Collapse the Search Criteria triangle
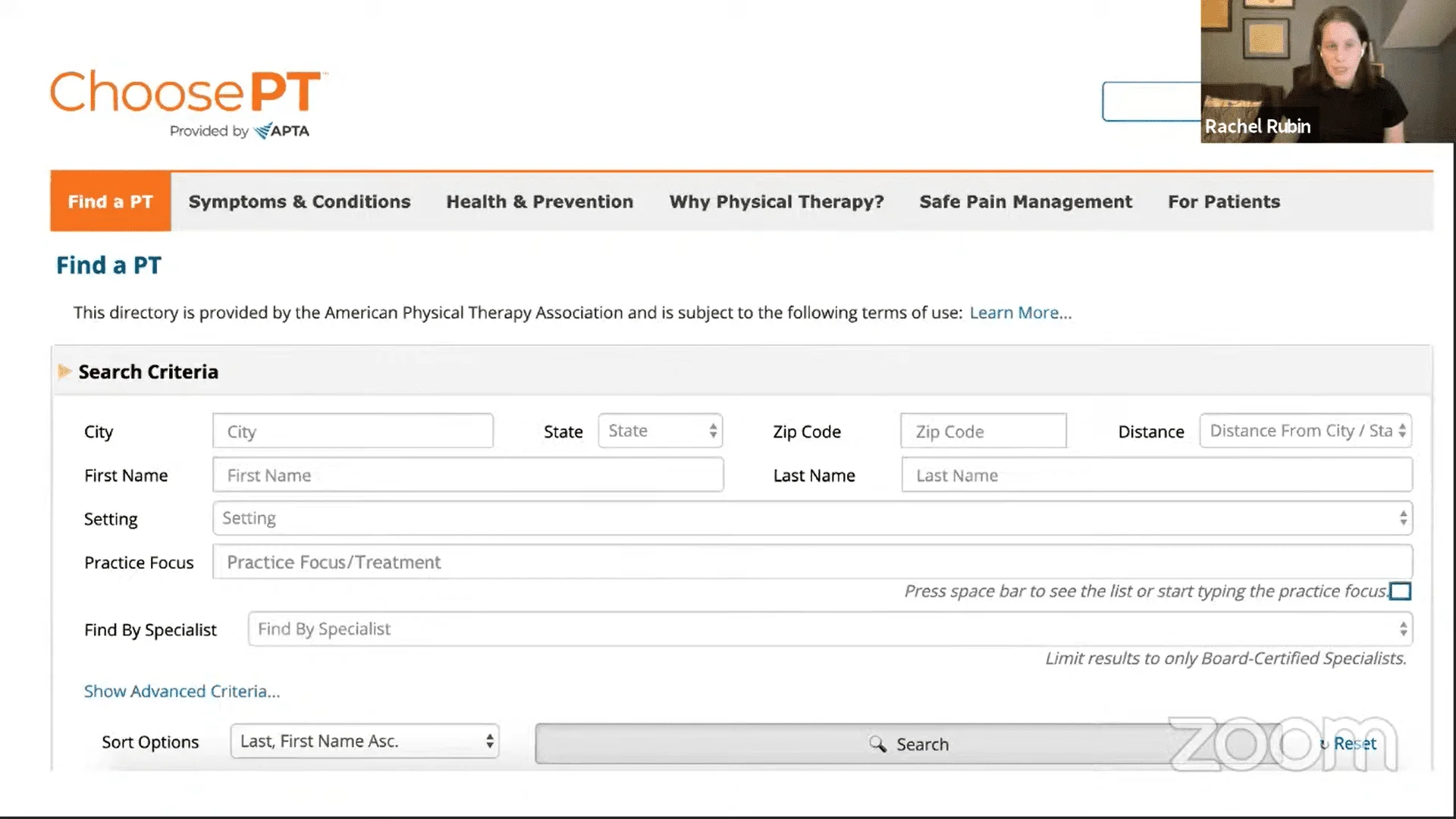 pyautogui.click(x=64, y=372)
